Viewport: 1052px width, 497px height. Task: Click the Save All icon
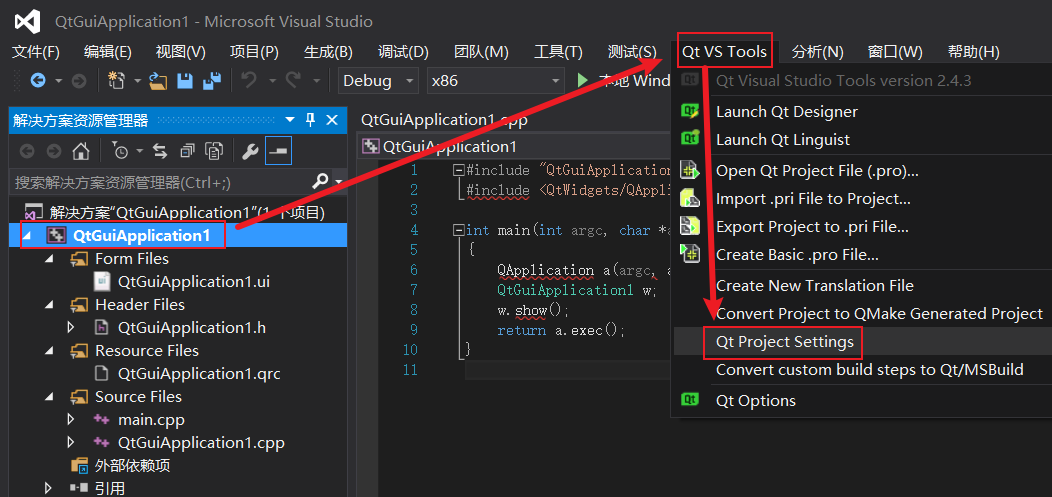213,81
